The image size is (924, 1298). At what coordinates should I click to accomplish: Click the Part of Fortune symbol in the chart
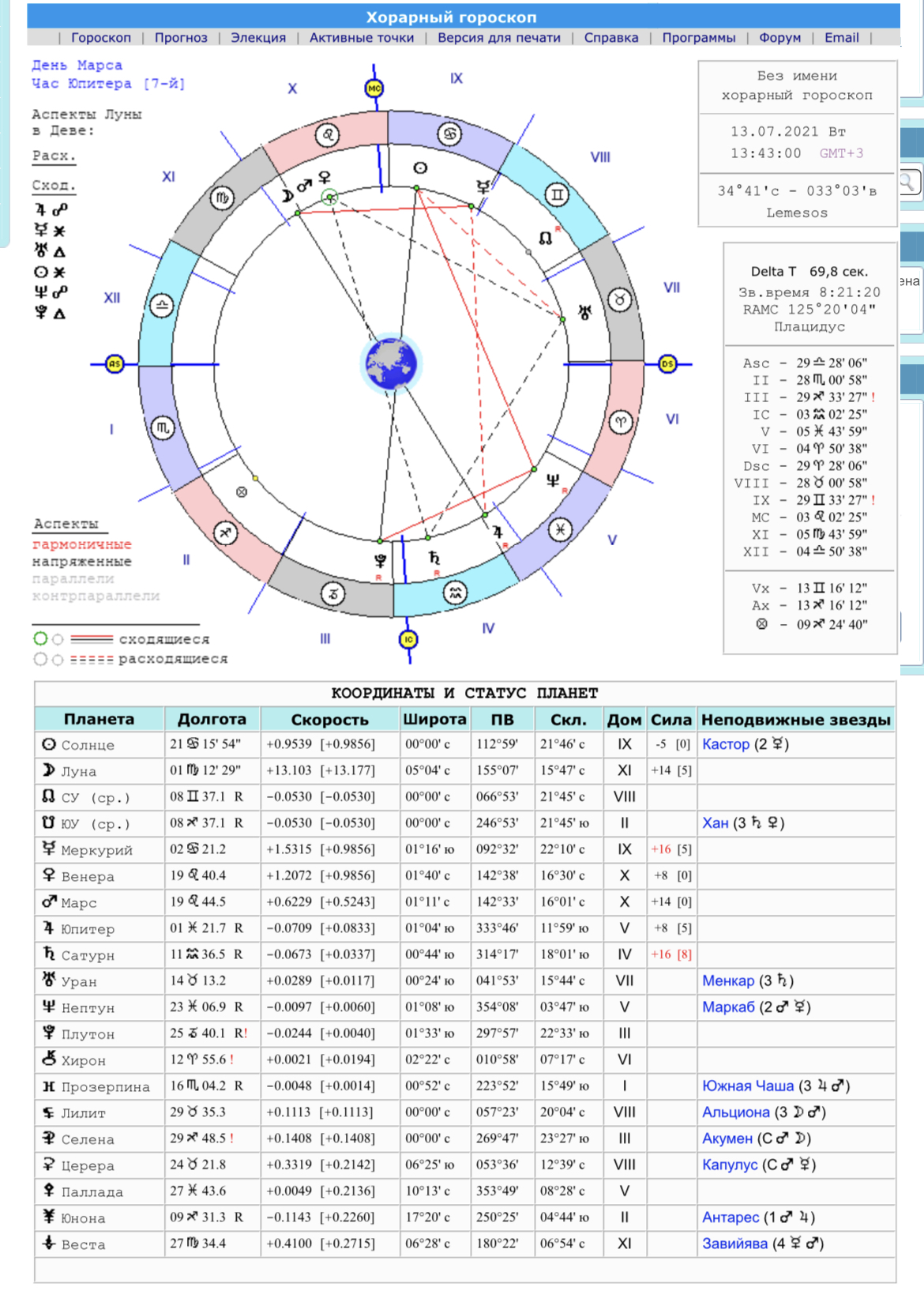click(242, 491)
